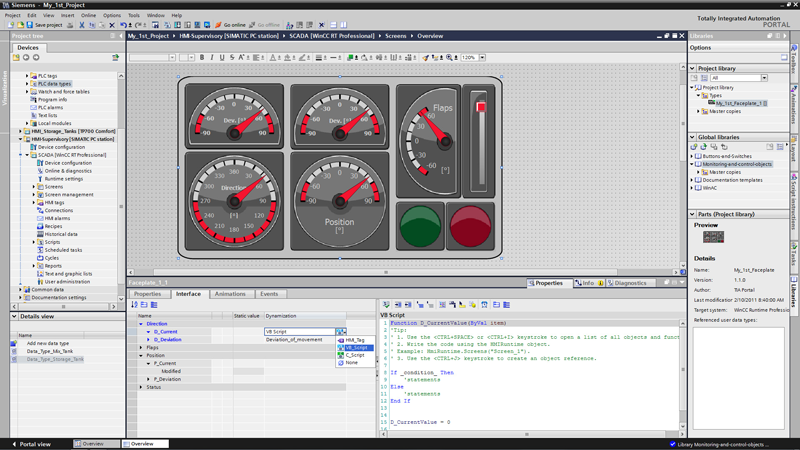This screenshot has height=450, width=800.
Task: Collapse the Project tree panel arrow
Action: (x=121, y=36)
